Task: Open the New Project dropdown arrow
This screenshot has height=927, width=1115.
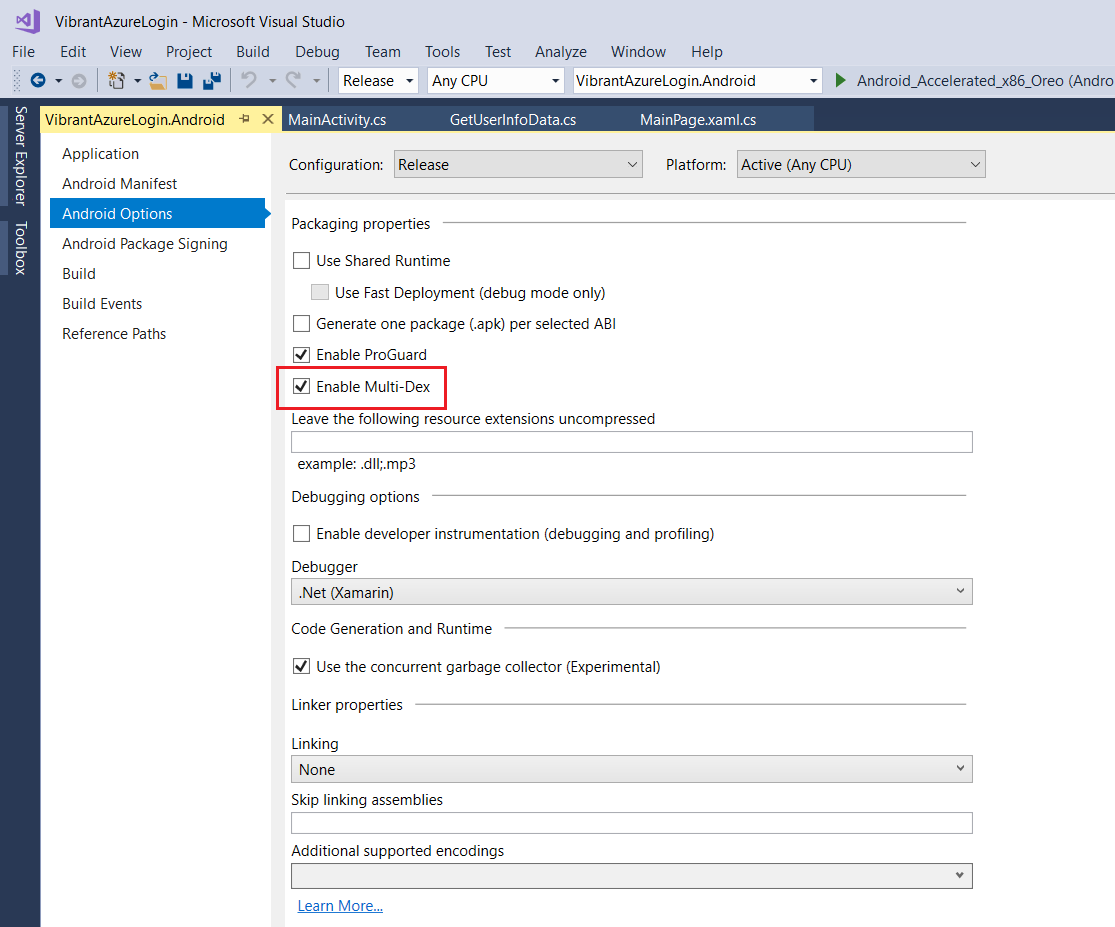Action: coord(137,81)
